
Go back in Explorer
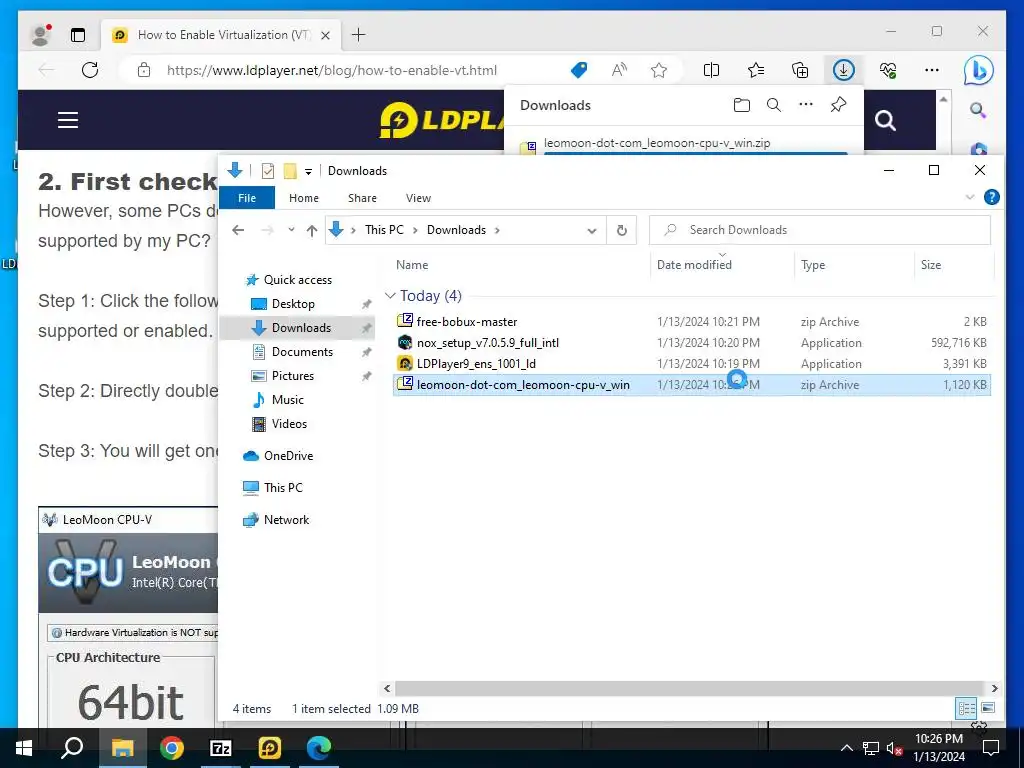[x=238, y=230]
